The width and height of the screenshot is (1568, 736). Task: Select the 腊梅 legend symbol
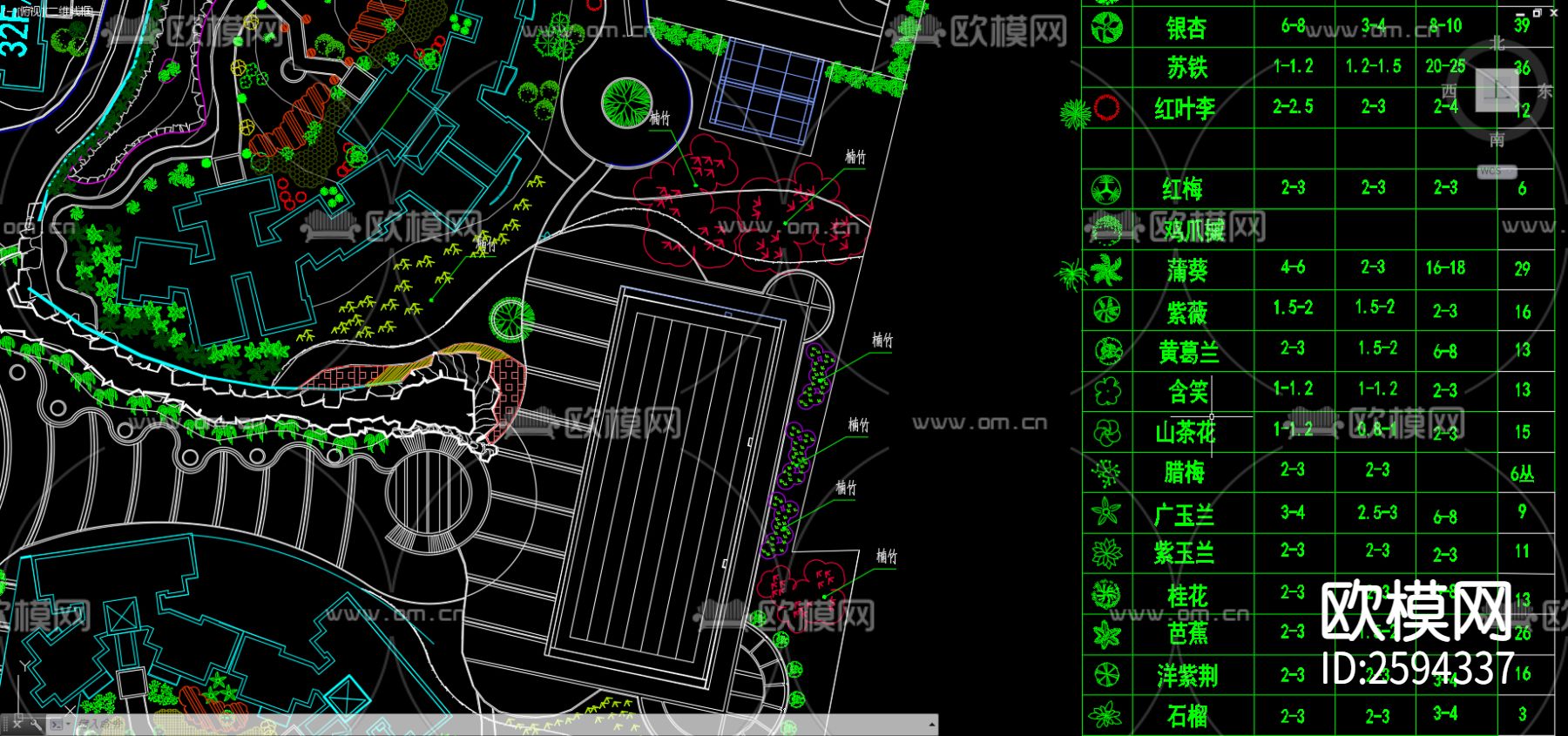[1107, 473]
